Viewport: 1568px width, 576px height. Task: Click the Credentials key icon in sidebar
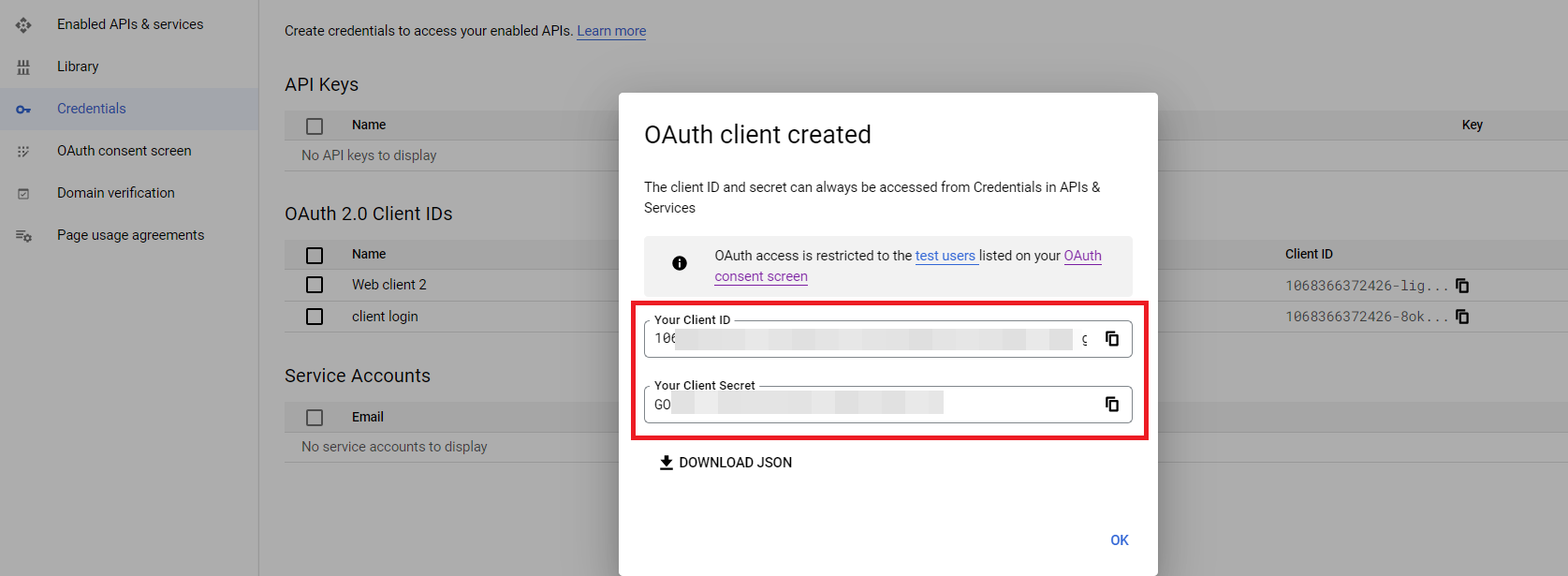23,110
